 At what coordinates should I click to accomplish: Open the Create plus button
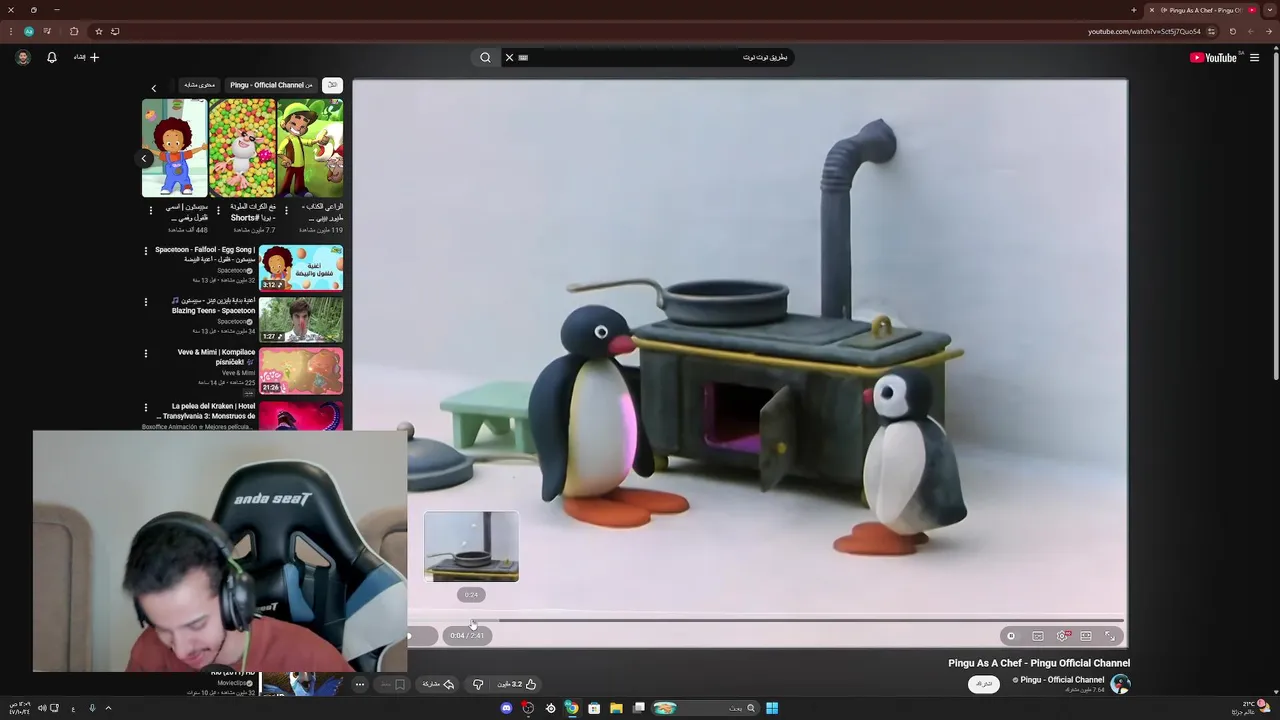pos(87,58)
